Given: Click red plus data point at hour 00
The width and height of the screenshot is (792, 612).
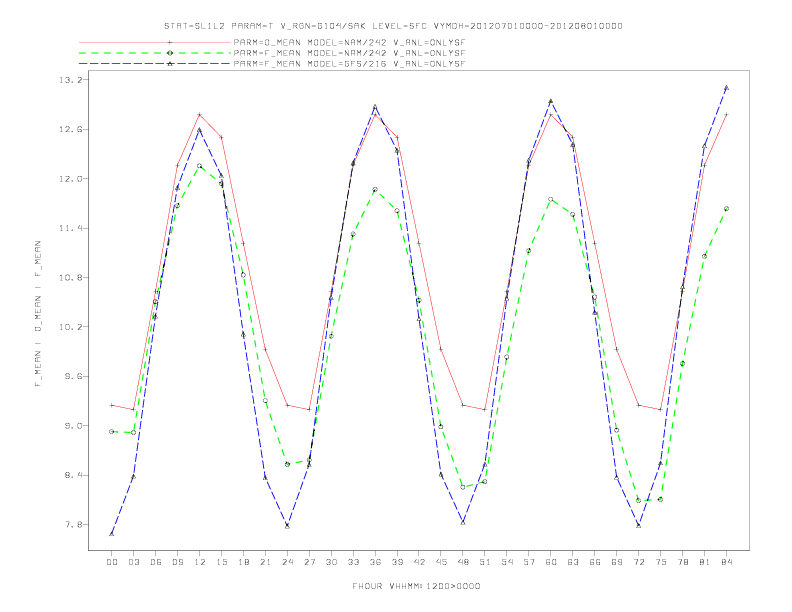Looking at the screenshot, I should [112, 405].
